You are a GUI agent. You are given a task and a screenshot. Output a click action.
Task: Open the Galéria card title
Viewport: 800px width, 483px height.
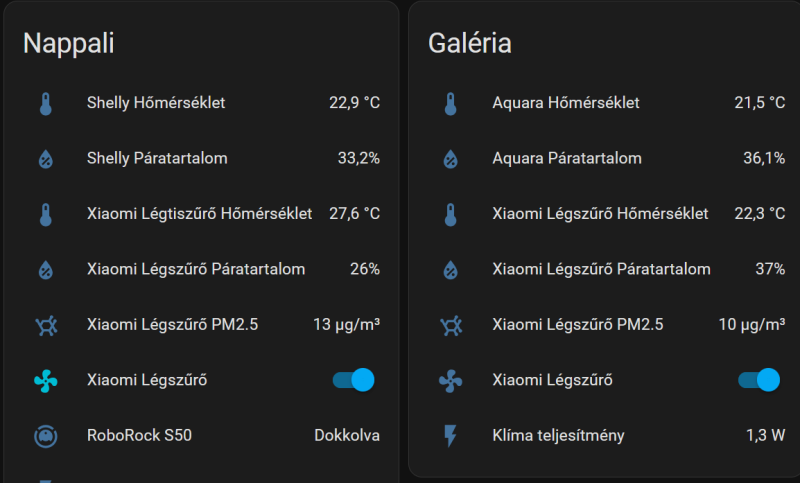click(469, 43)
